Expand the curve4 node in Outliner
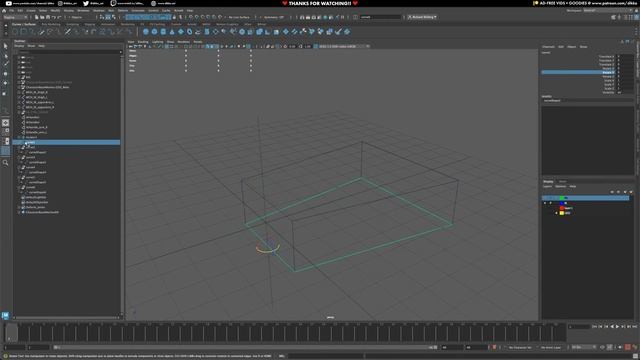 (x=19, y=167)
